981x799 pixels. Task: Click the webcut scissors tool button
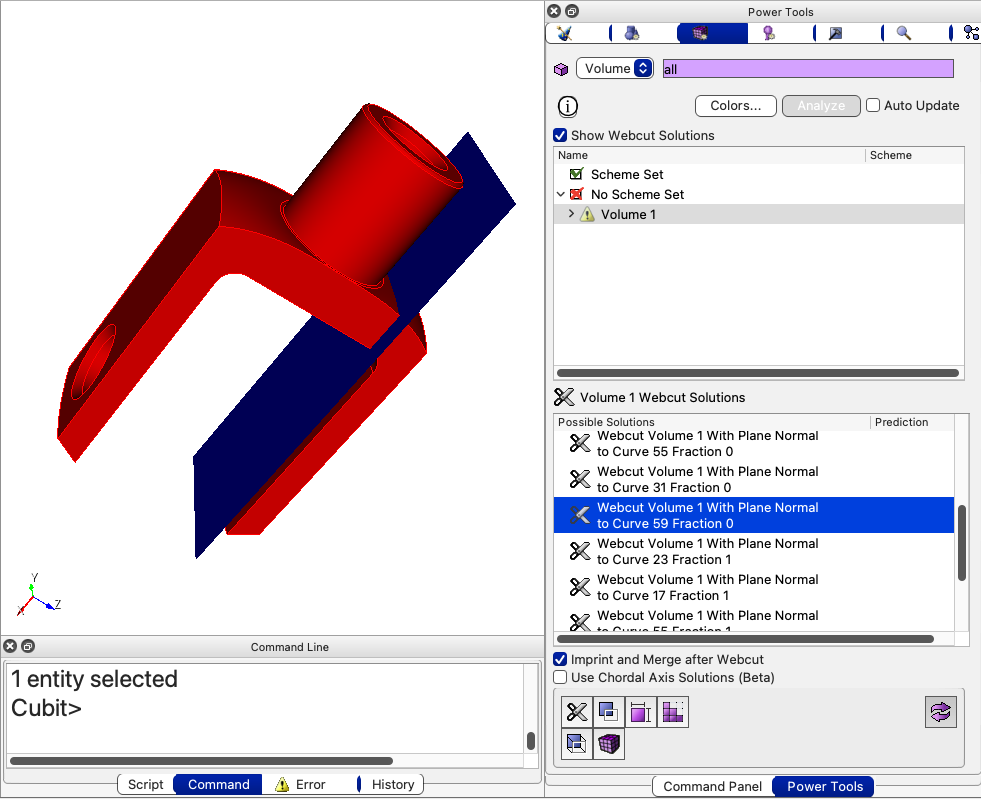577,712
